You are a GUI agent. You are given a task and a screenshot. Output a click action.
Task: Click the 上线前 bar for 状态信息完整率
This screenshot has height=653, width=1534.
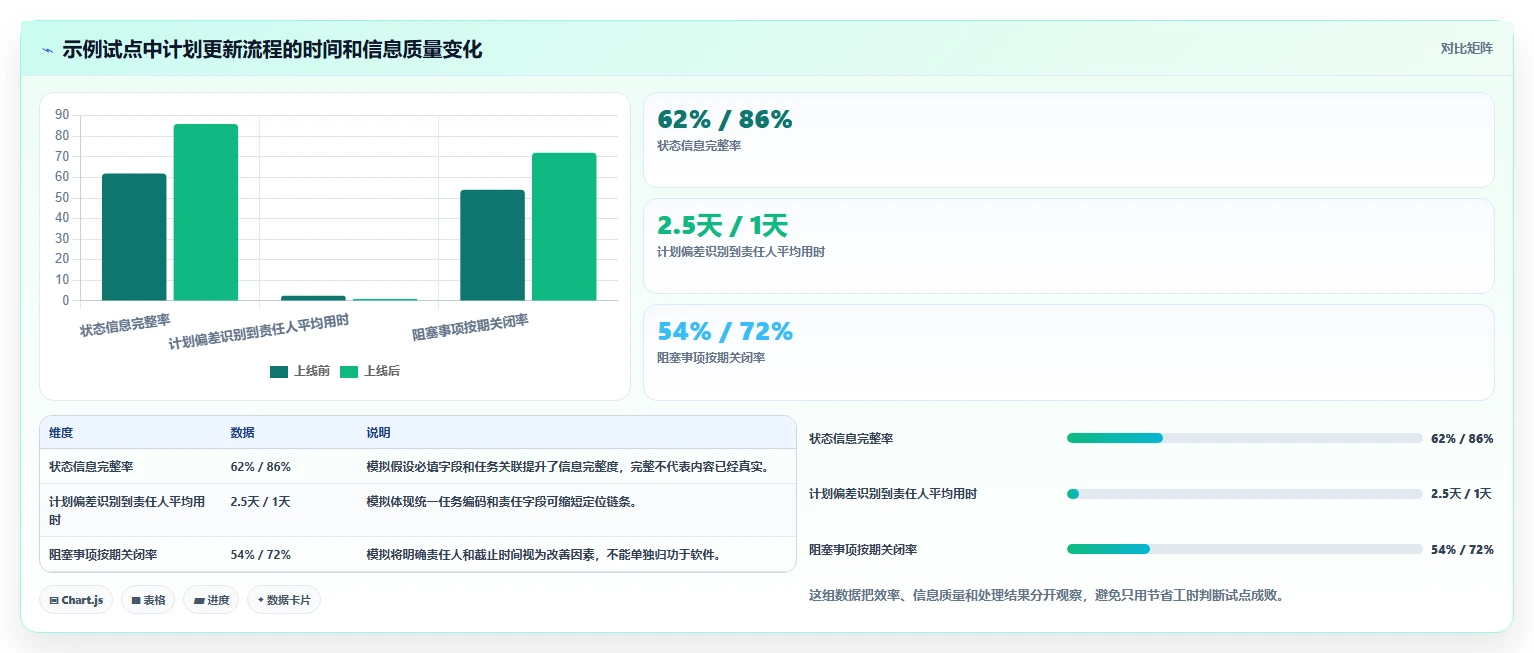(x=134, y=237)
